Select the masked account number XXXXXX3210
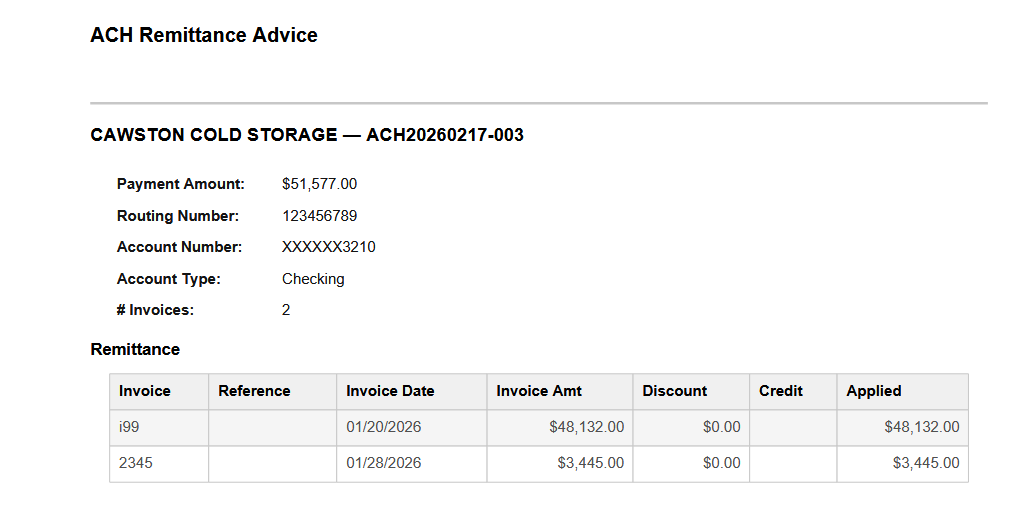 pos(328,247)
